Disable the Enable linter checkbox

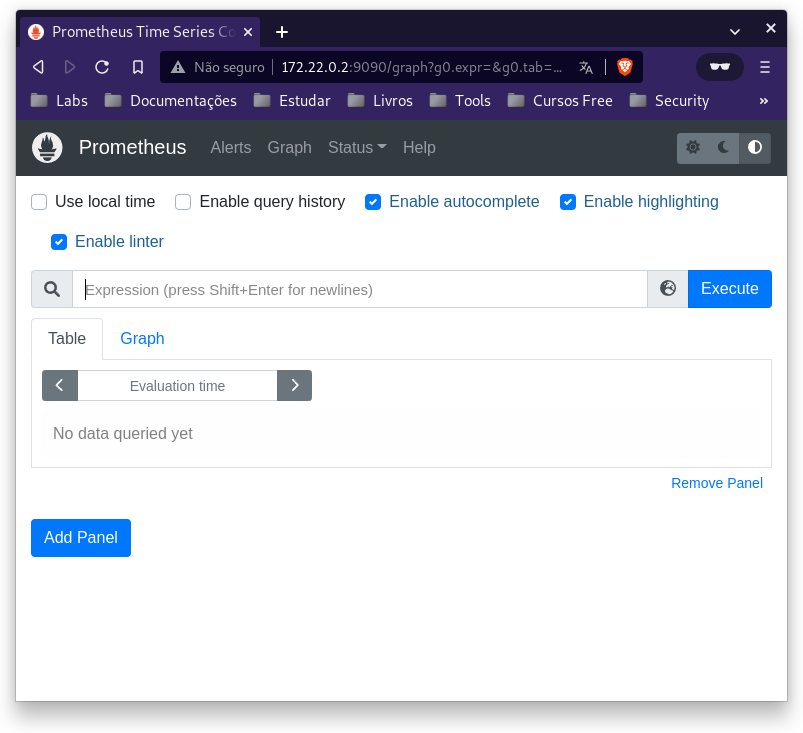59,242
